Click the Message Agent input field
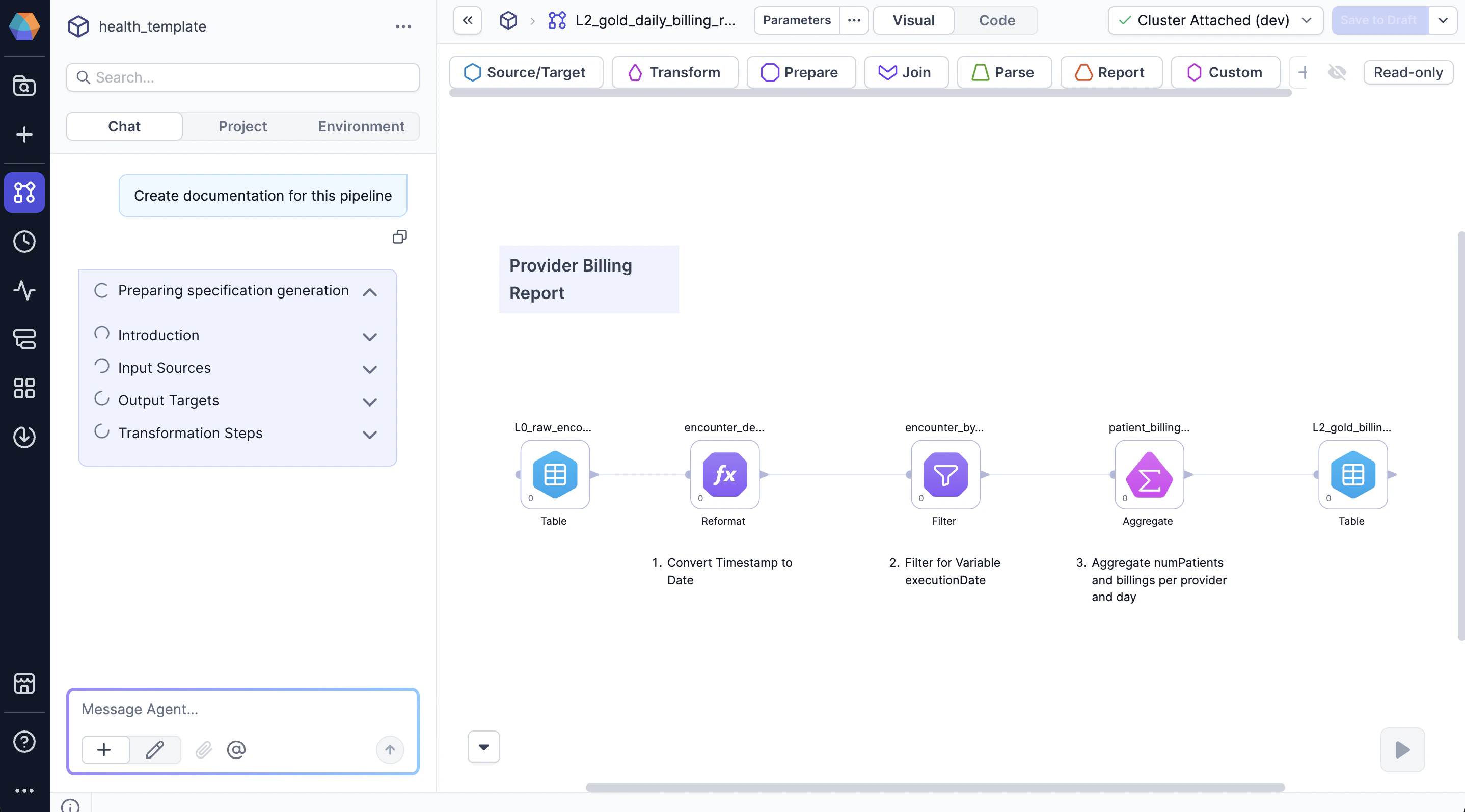This screenshot has height=812, width=1465. [243, 709]
